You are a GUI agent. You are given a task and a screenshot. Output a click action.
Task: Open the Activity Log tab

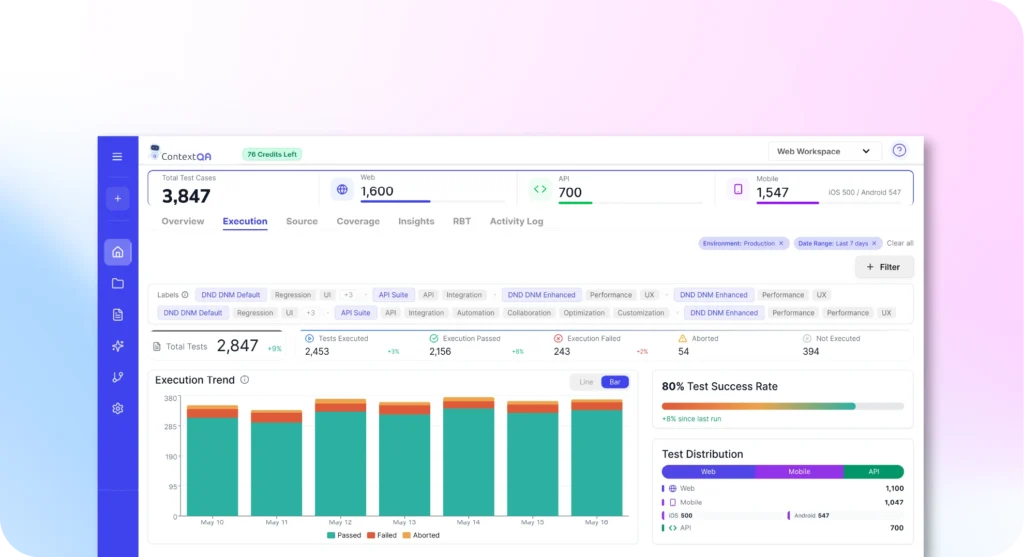(516, 221)
